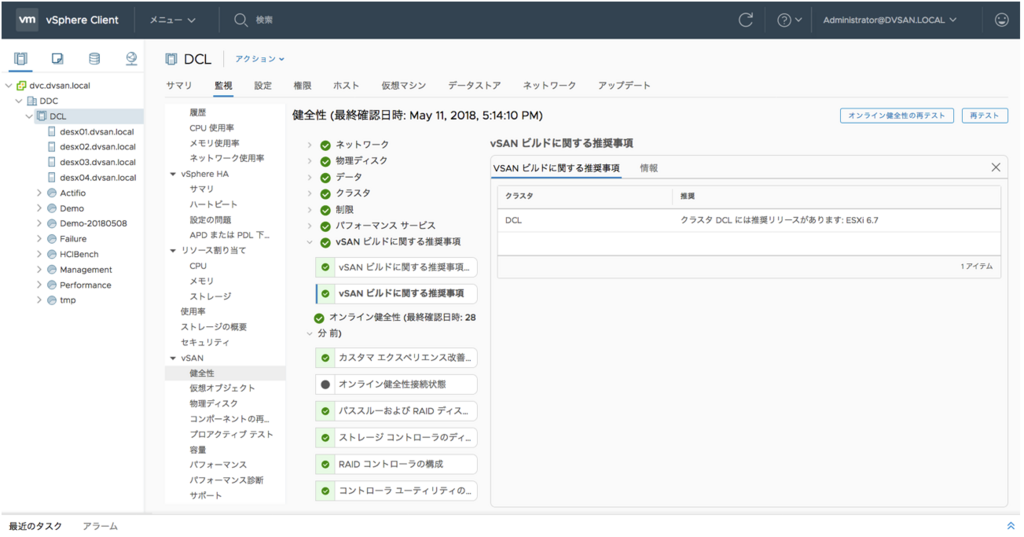Open the Storage view icon
This screenshot has height=537, width=1024.
pyautogui.click(x=94, y=59)
